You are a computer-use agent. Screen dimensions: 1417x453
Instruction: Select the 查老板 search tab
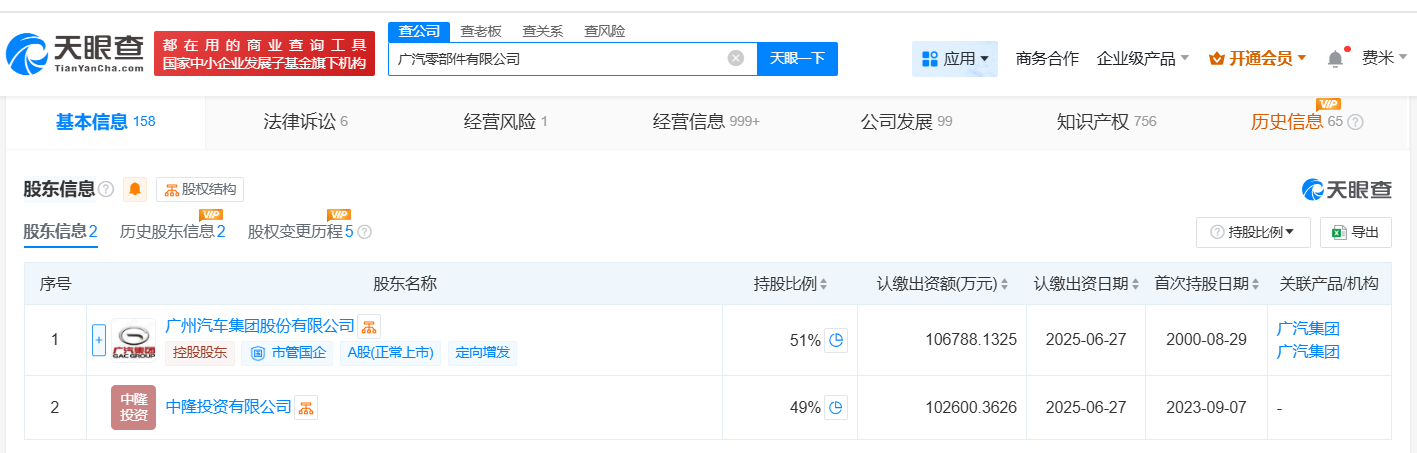(x=481, y=31)
